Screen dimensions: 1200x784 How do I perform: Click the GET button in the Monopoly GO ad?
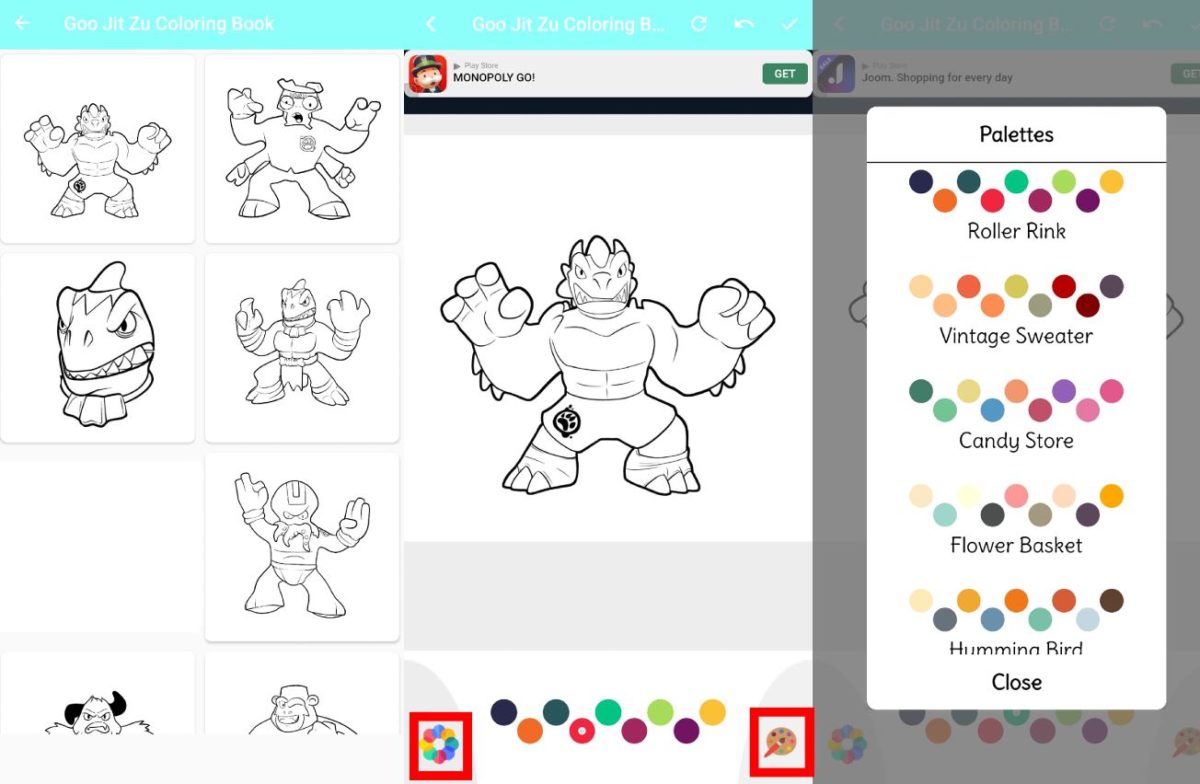(785, 74)
